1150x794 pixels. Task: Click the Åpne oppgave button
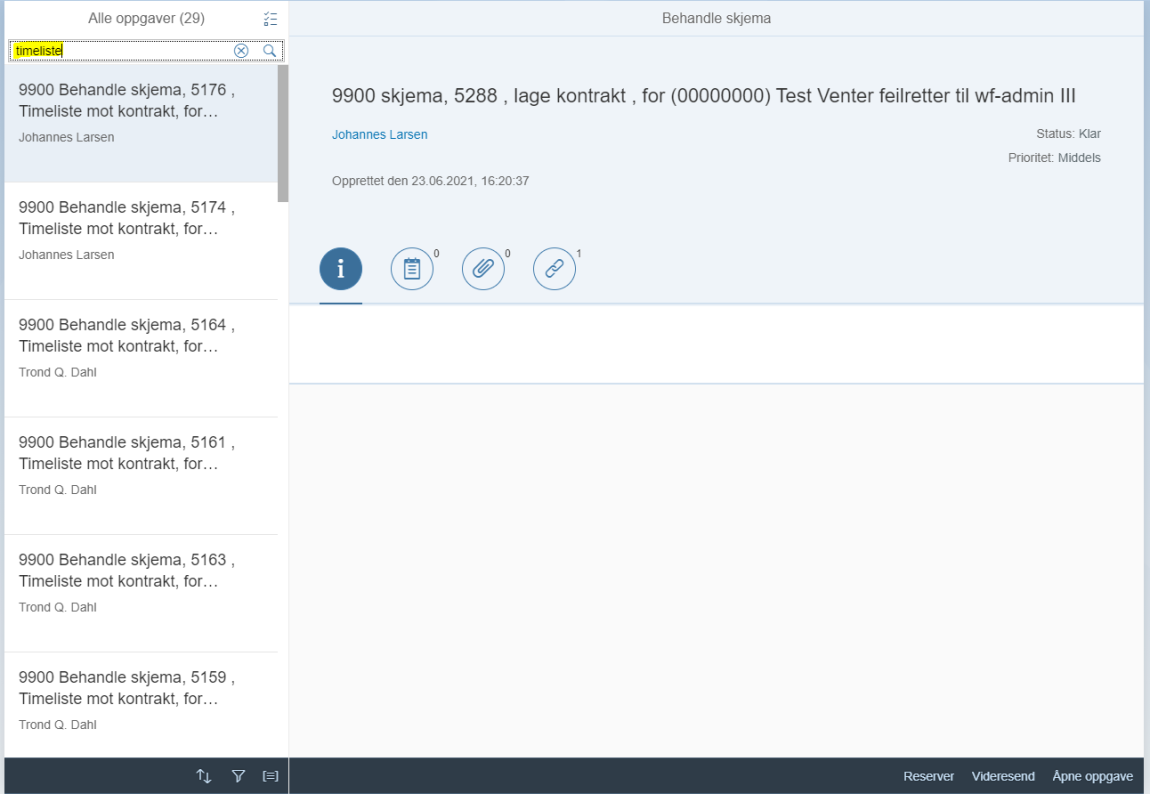pos(1092,776)
